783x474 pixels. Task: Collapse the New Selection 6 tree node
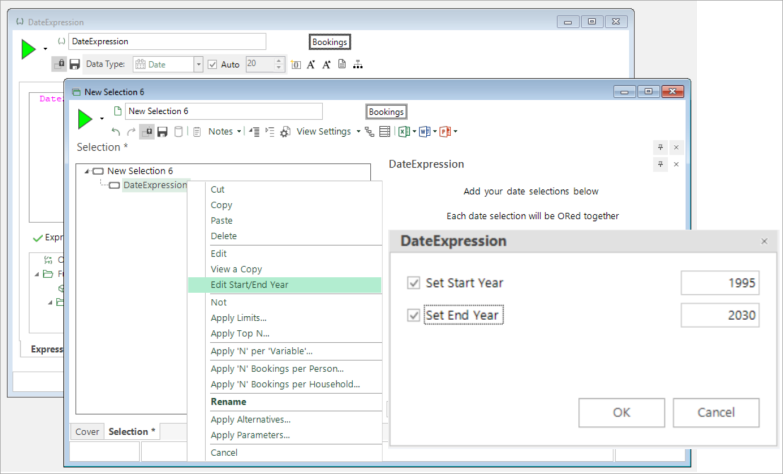pos(86,171)
